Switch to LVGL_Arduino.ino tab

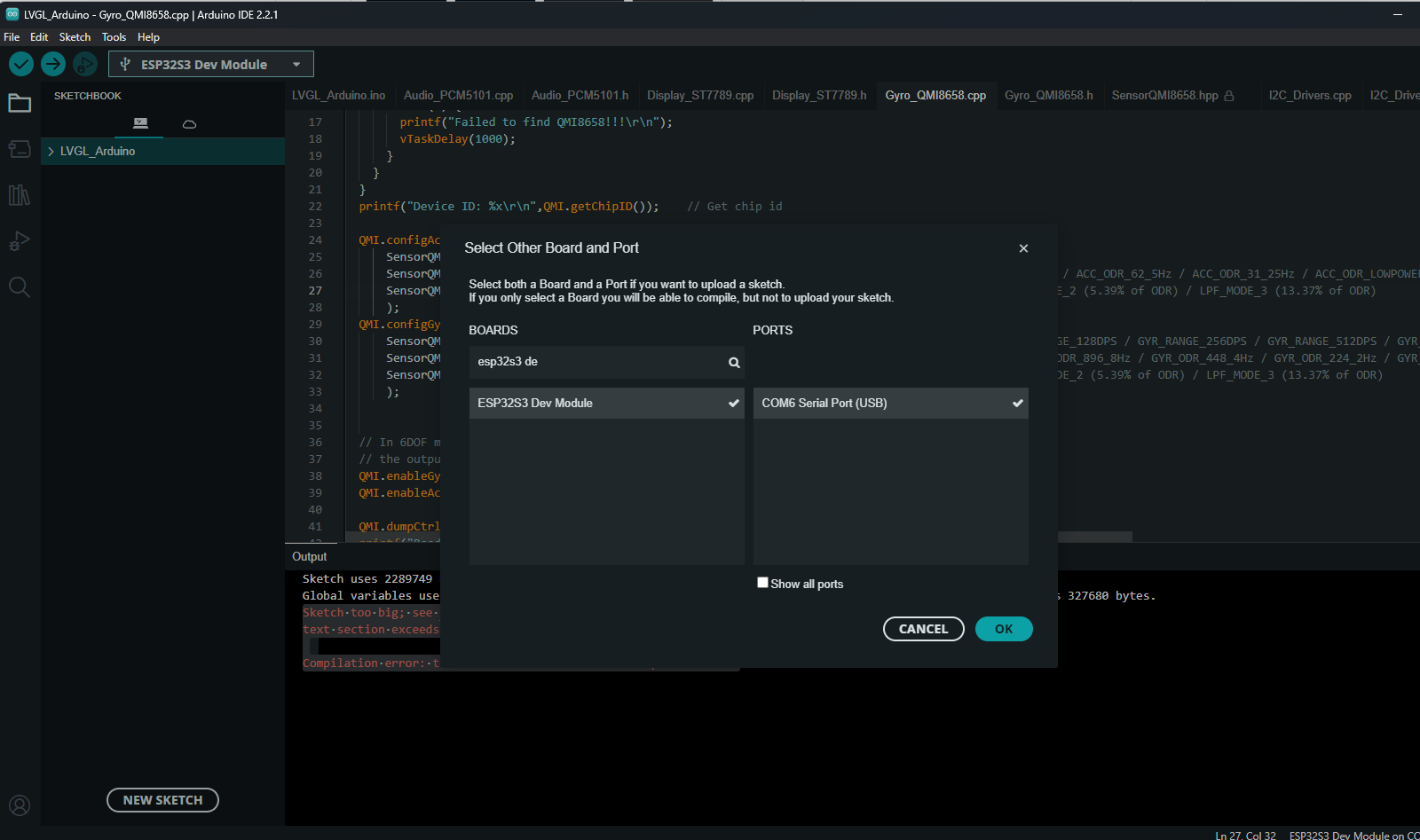(x=338, y=95)
